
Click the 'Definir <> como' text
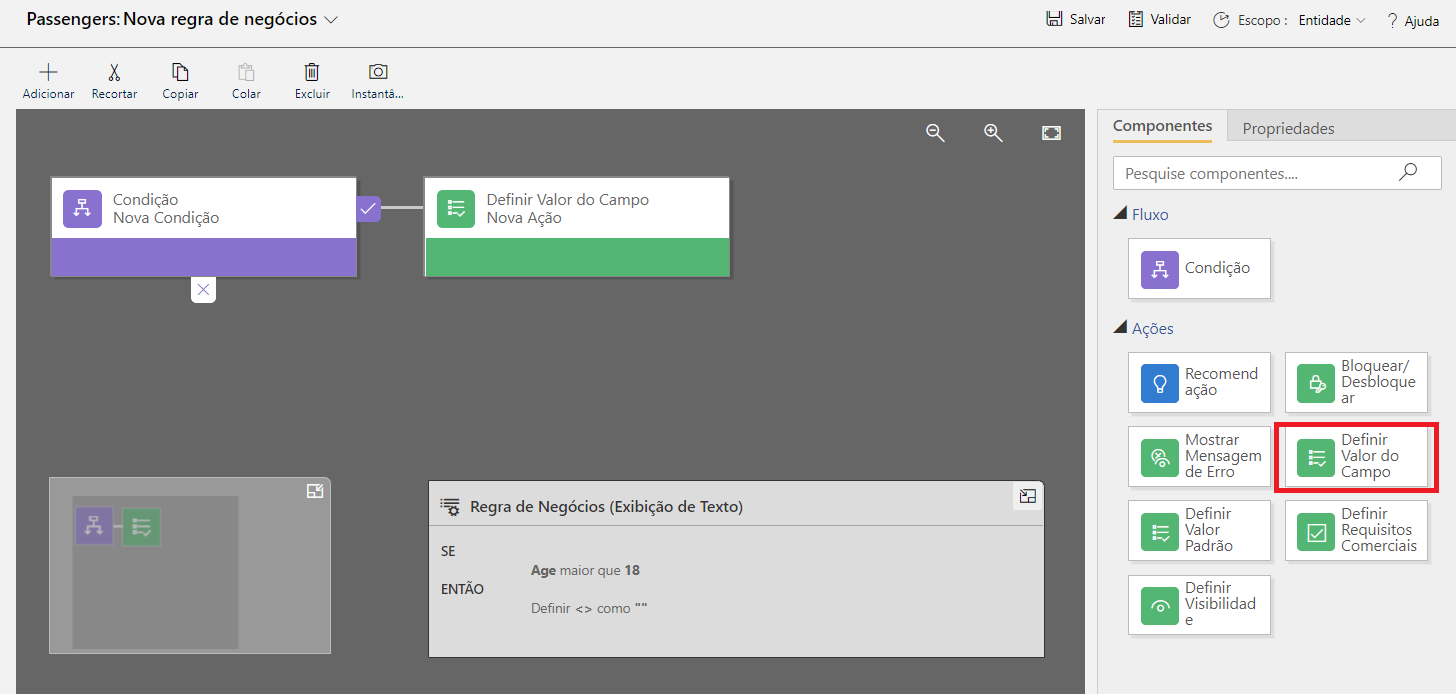tap(589, 608)
